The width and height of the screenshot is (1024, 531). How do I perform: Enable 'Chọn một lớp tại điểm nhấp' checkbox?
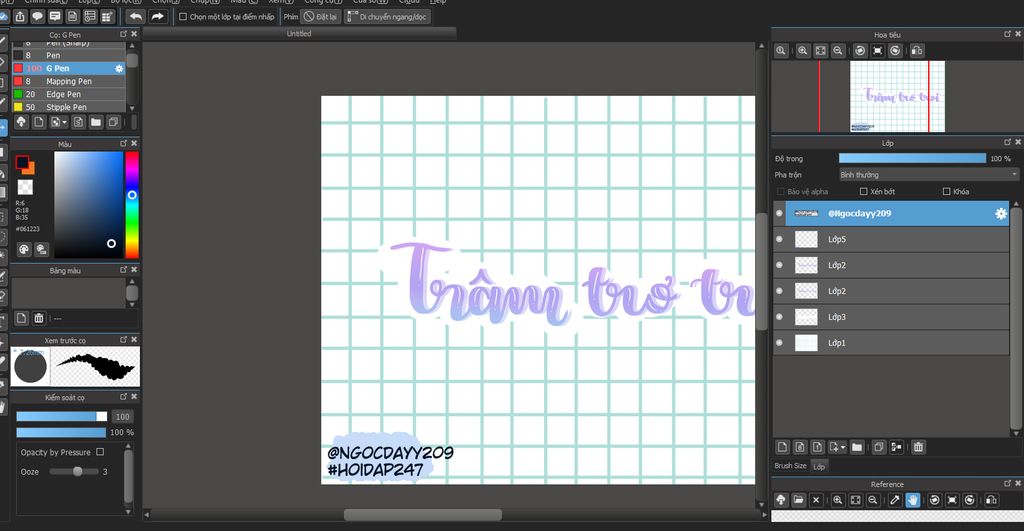[183, 17]
